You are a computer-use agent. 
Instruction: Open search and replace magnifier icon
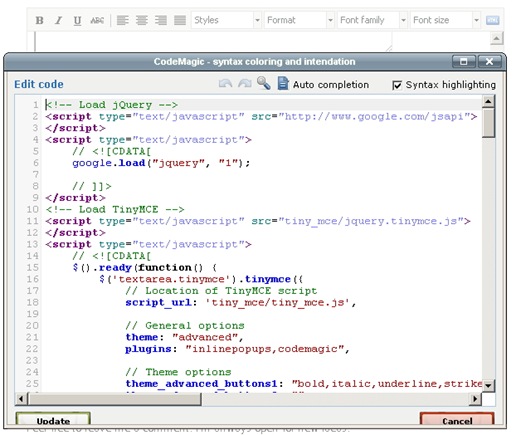tap(263, 83)
